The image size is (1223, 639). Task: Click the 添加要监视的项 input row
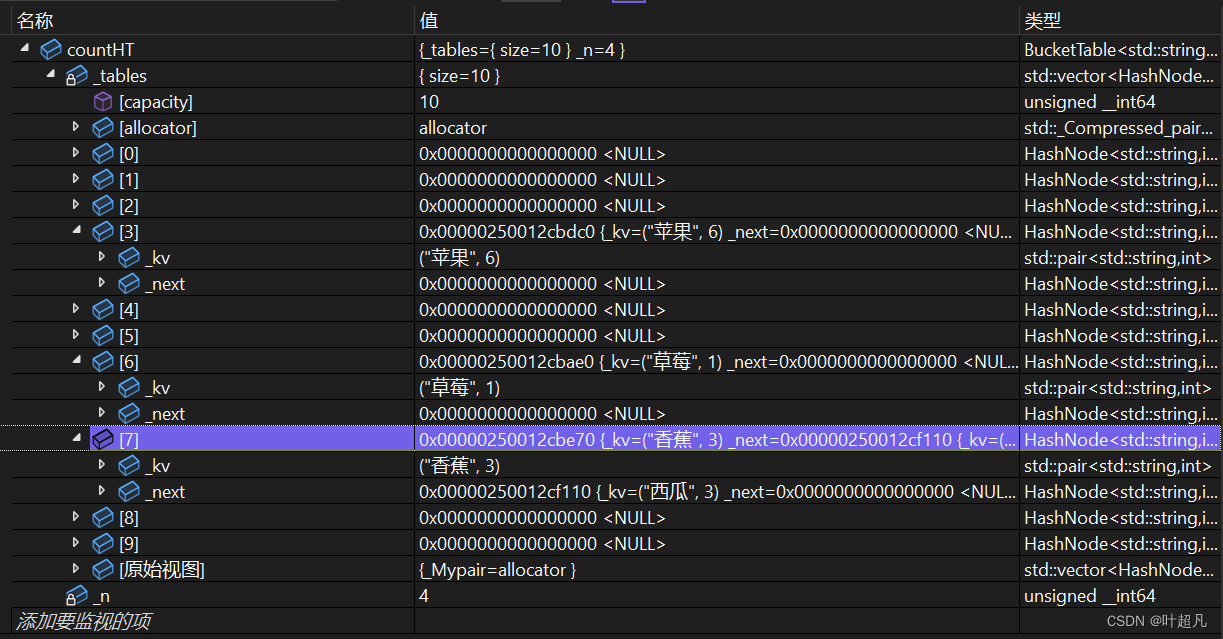click(x=84, y=621)
